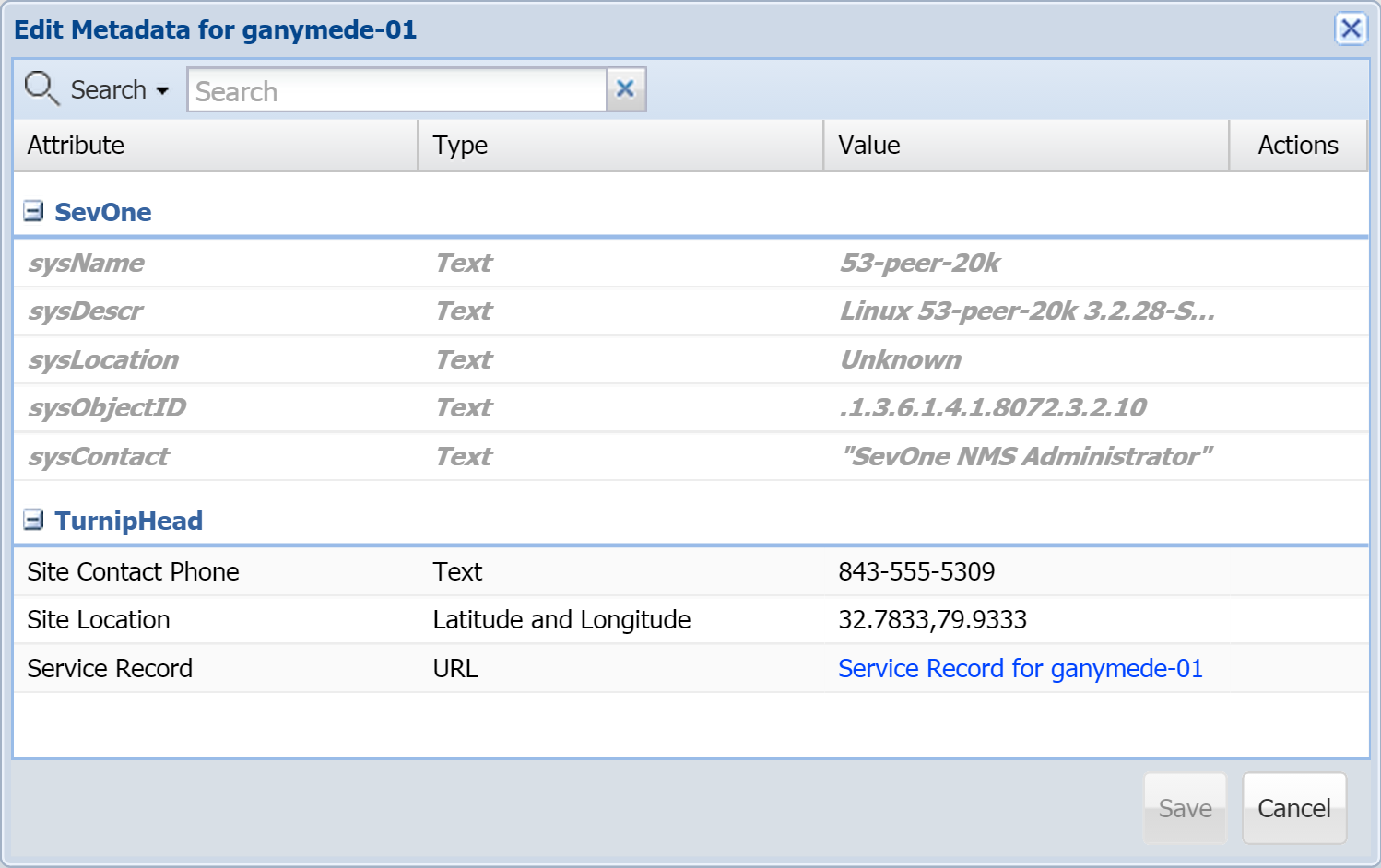Sort by the Attribute column header
Screen dimensions: 1381x868
point(216,145)
